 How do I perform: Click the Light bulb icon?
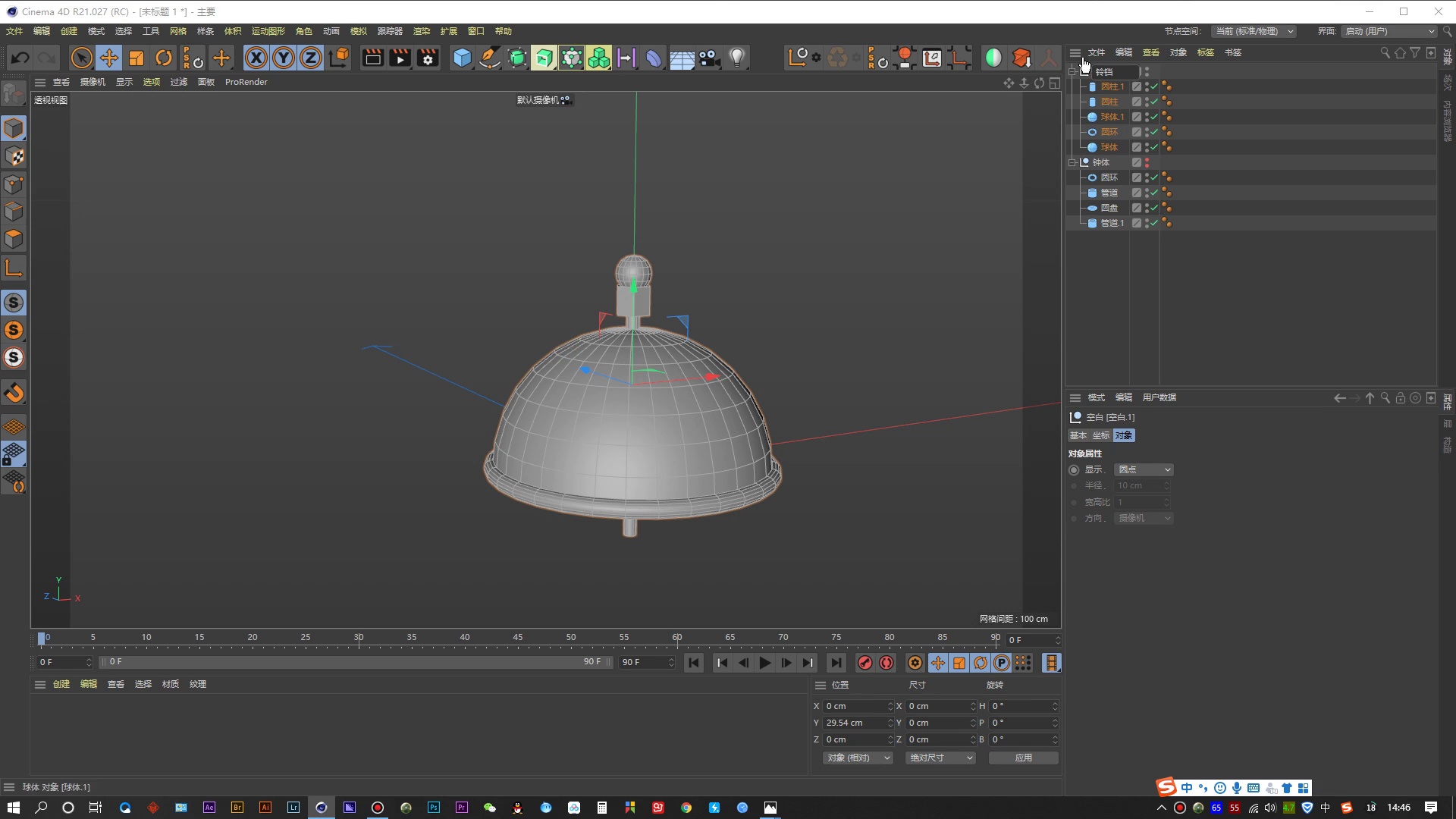[736, 58]
